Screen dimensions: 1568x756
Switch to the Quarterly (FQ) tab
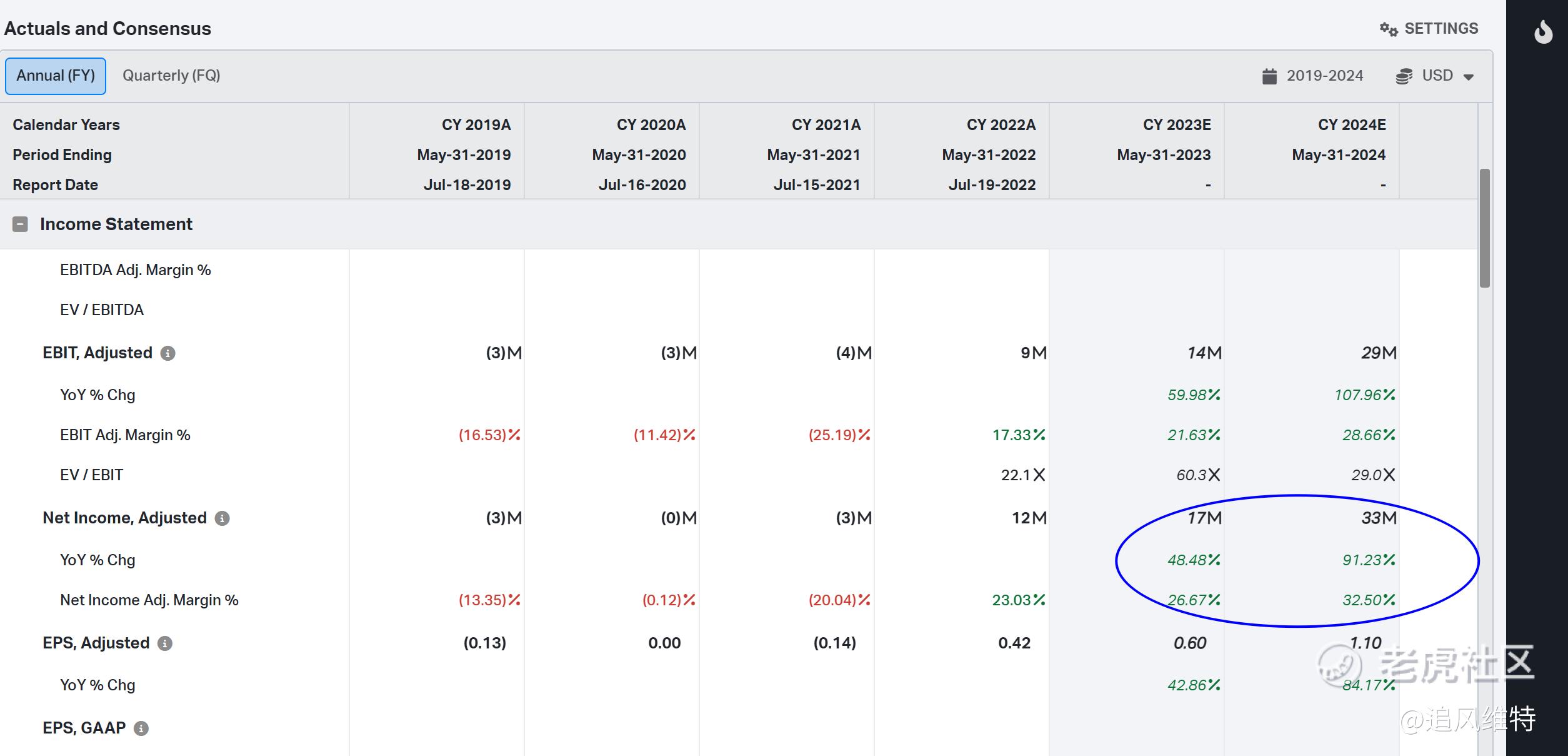(171, 76)
